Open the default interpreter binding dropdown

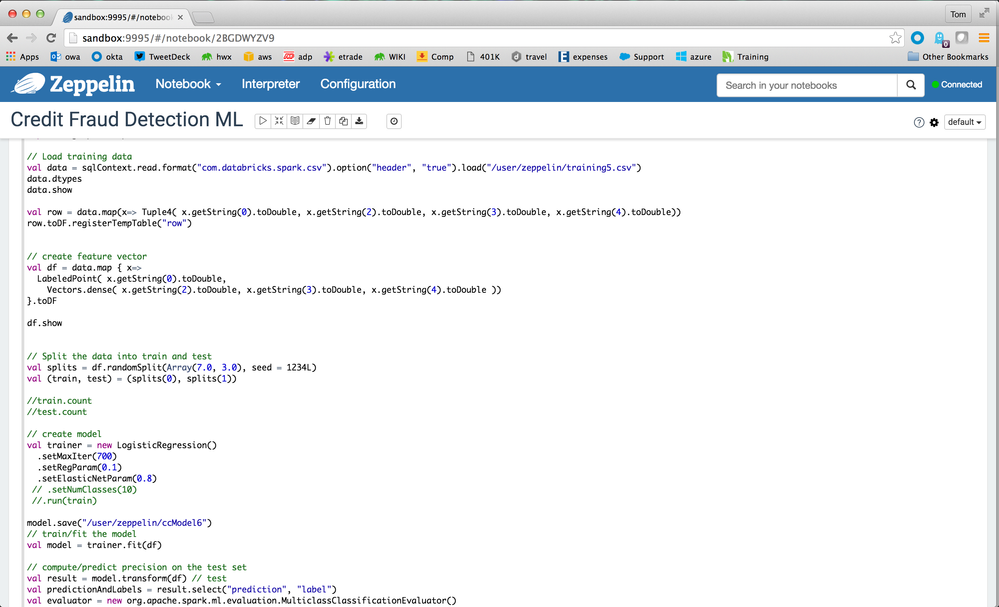(x=963, y=121)
